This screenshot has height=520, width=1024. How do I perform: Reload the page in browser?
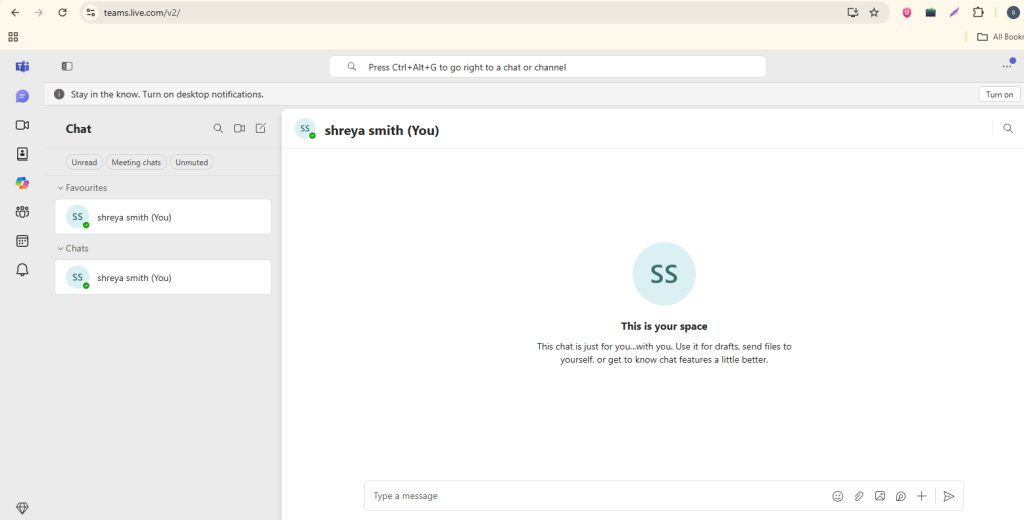[63, 12]
